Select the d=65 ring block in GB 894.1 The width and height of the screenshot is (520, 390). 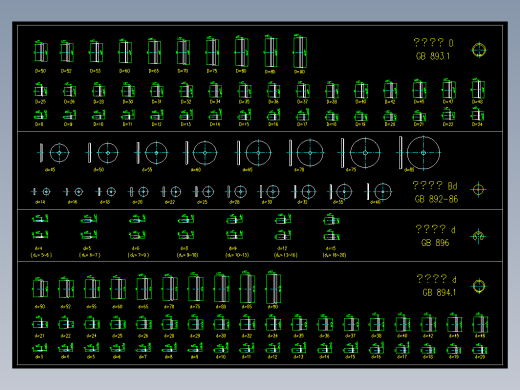tap(144, 288)
